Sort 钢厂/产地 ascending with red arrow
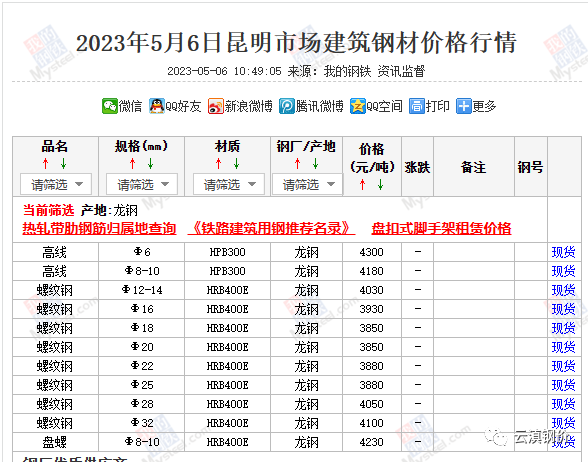Screen dimensions: 588x462 (x=297, y=164)
